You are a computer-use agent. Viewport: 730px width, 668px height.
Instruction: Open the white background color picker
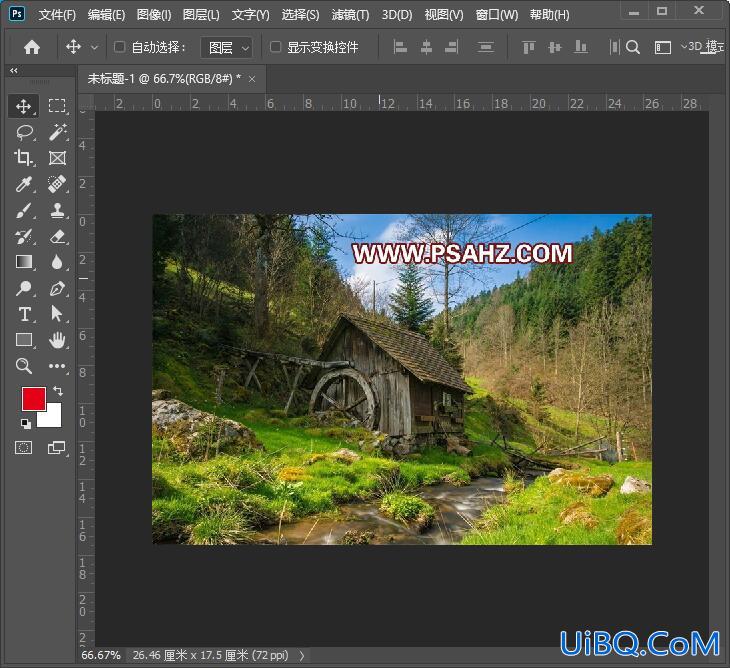[x=53, y=418]
